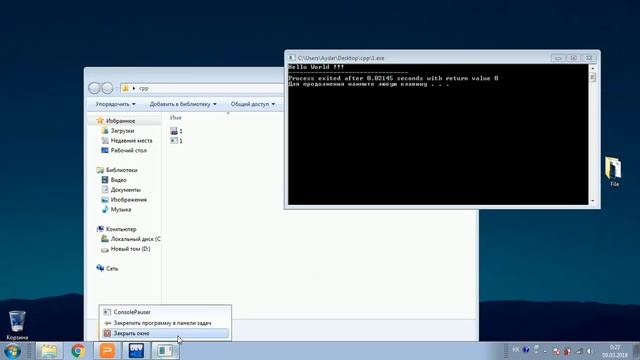Select Избранное in the navigation pane
The width and height of the screenshot is (640, 360).
tap(120, 121)
